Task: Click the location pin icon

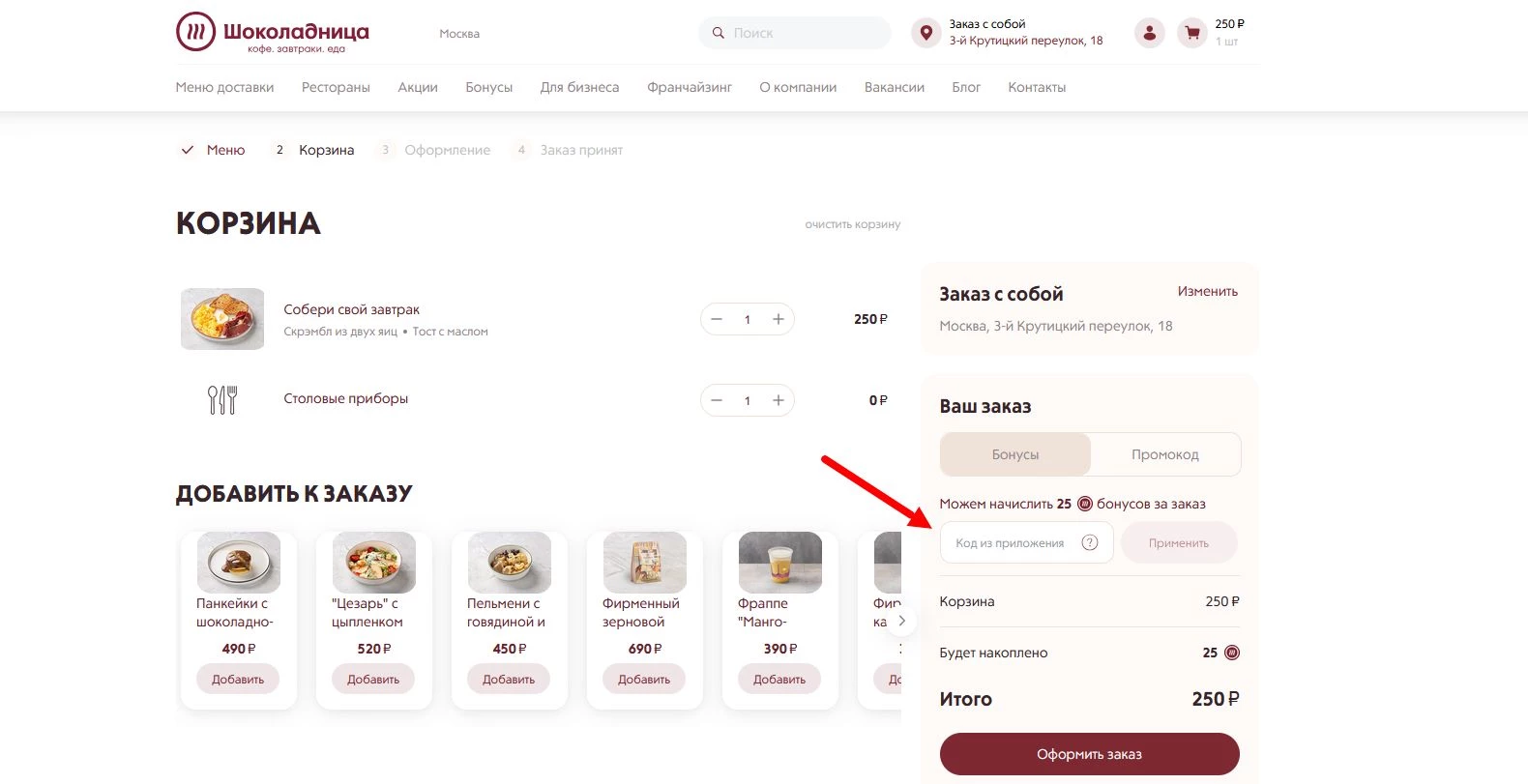Action: point(926,33)
